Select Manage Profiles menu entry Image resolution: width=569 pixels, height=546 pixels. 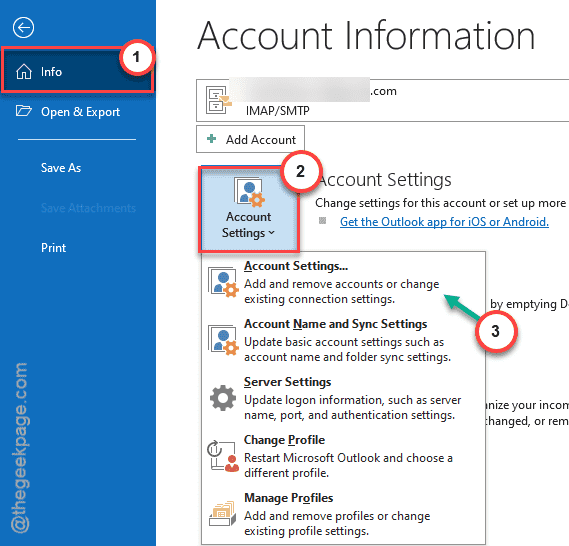tap(343, 514)
